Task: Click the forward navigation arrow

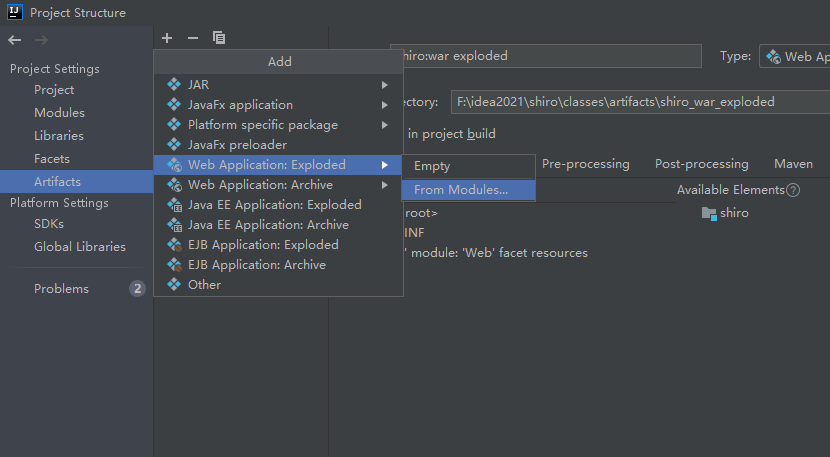Action: (41, 40)
